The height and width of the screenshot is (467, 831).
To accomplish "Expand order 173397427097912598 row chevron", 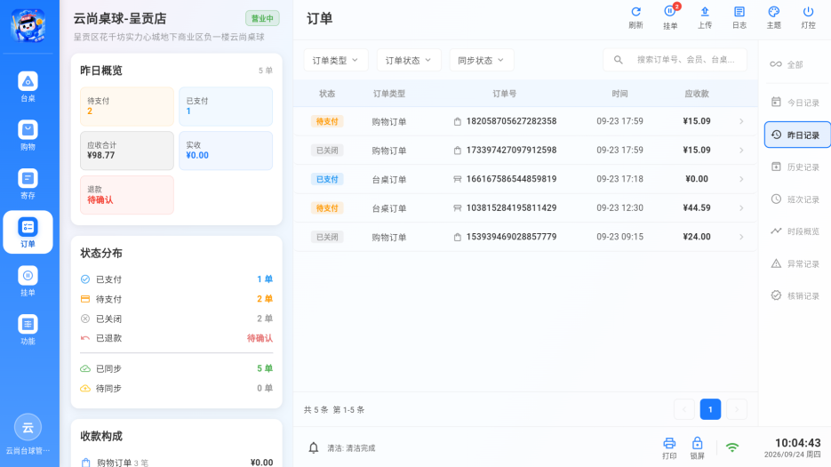I will [741, 150].
